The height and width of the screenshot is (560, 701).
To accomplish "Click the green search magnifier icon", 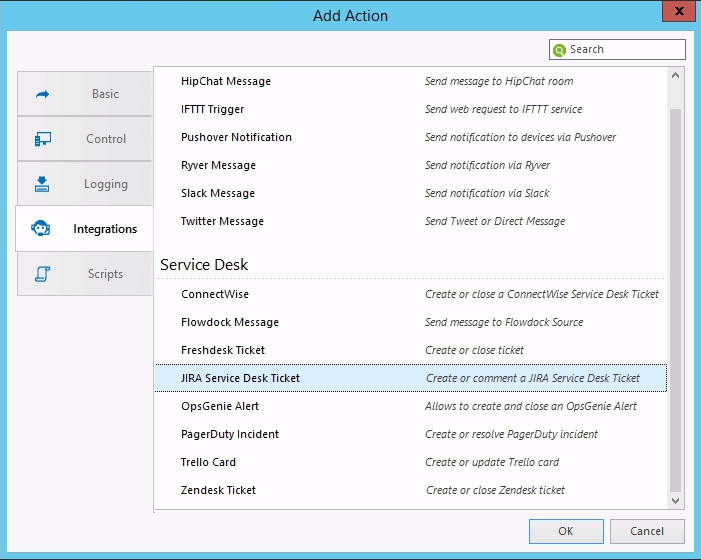I will tap(559, 50).
